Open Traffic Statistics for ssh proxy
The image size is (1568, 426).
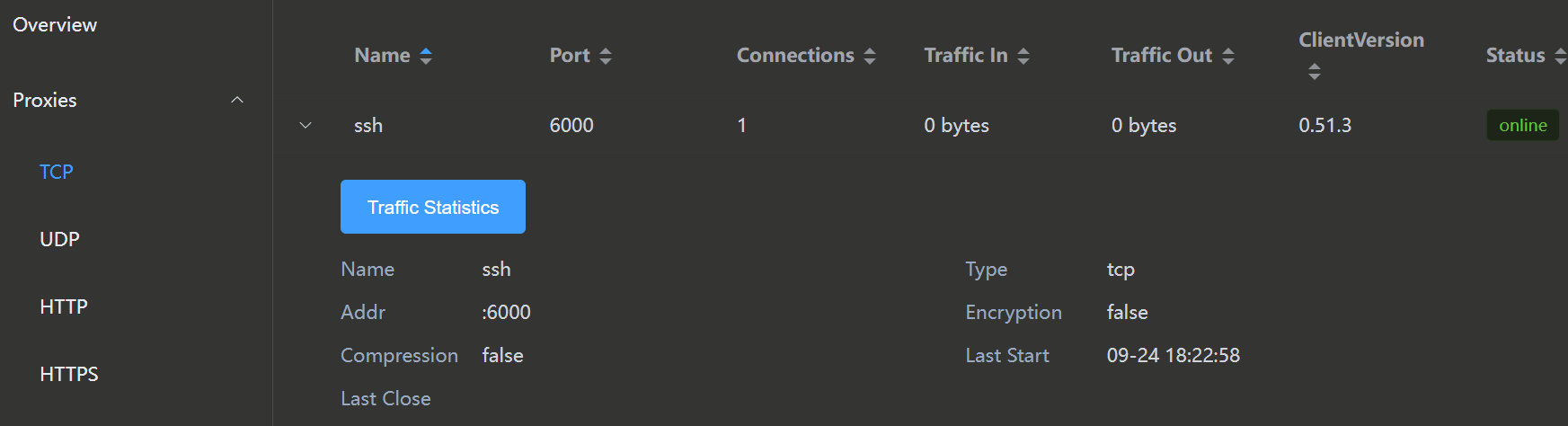pos(433,207)
